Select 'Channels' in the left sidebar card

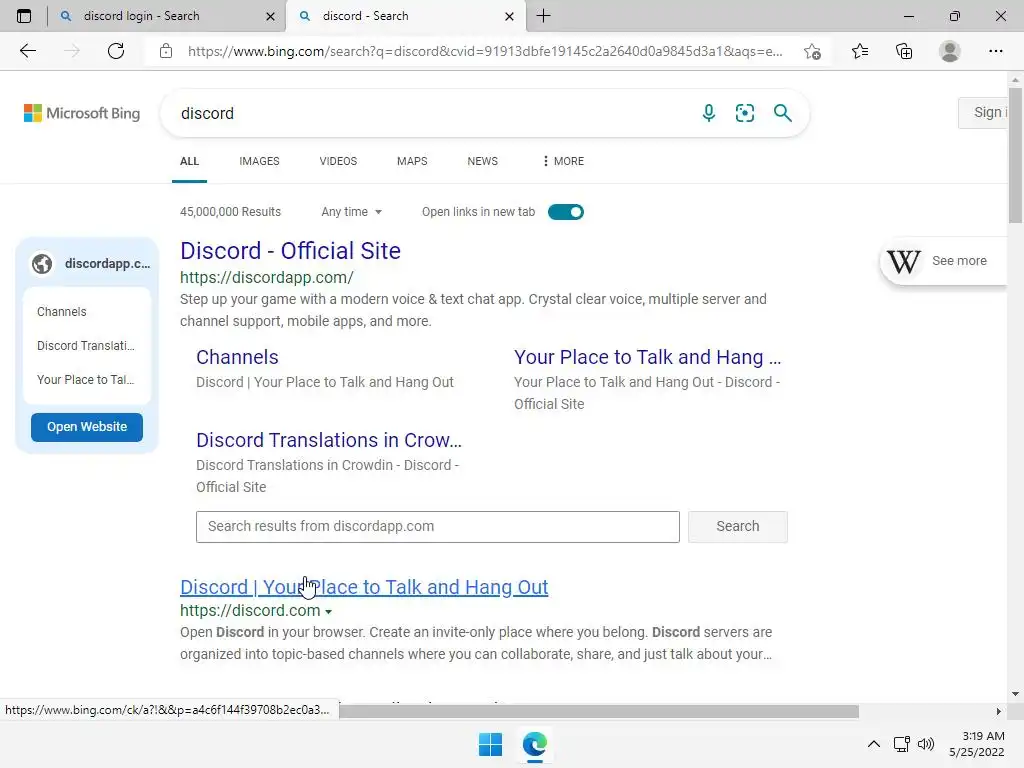61,312
